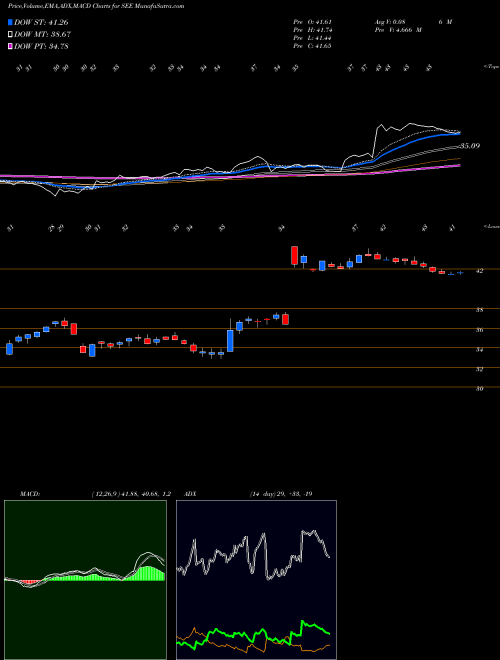Click ADX parameters '(14 day) 29, +33, -19'

coord(280,494)
